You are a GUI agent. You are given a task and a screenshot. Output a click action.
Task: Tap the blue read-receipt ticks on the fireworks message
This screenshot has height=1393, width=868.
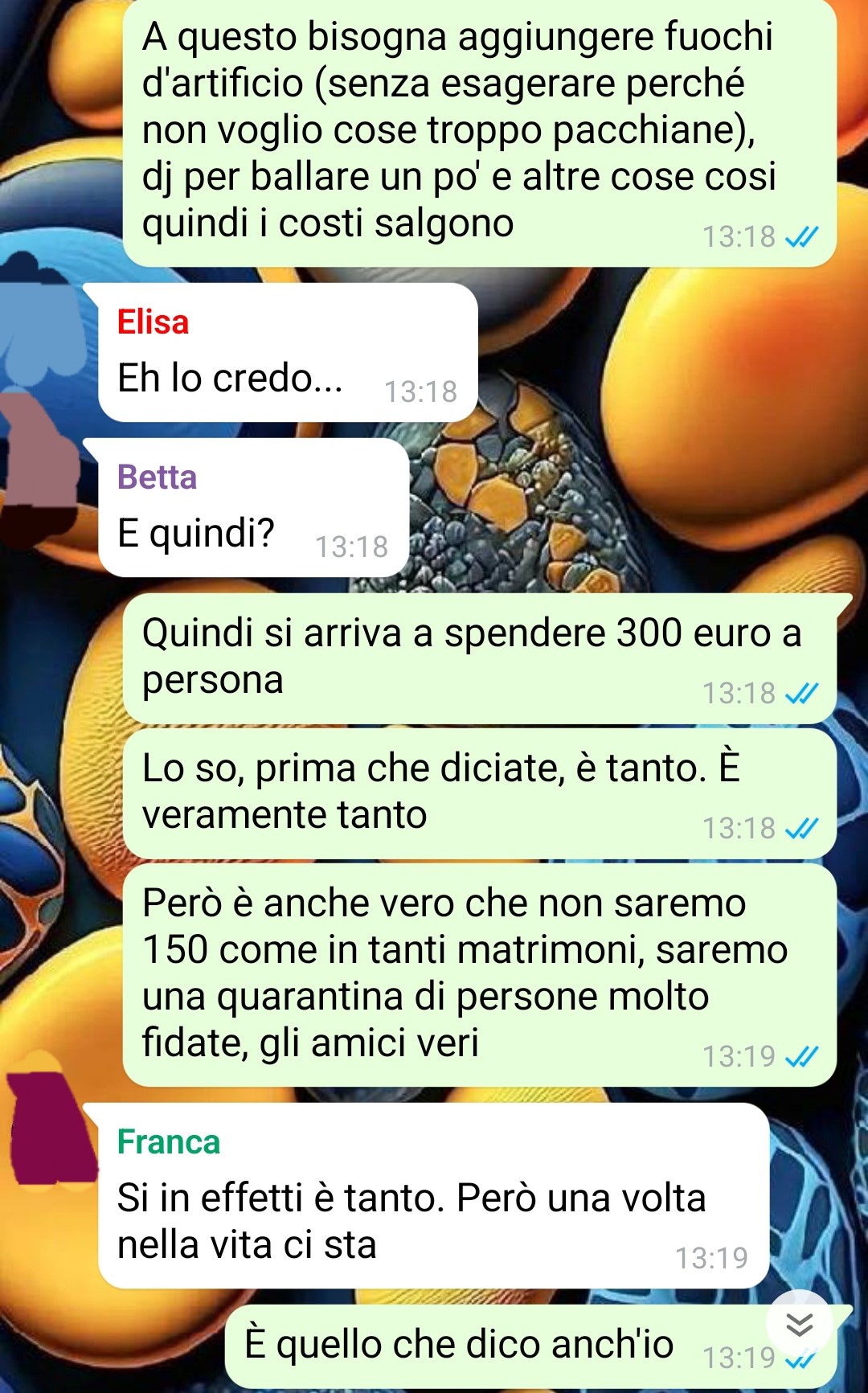coord(801,237)
